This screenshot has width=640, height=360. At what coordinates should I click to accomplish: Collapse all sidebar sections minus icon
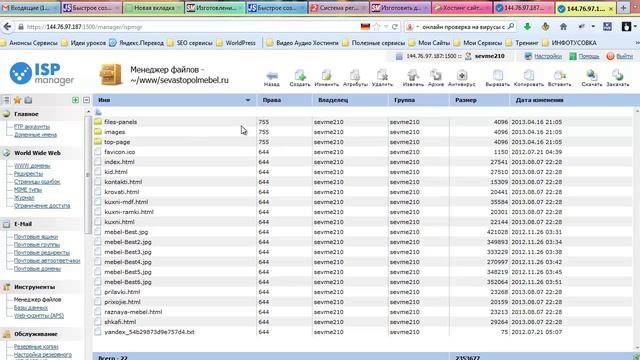tap(86, 100)
